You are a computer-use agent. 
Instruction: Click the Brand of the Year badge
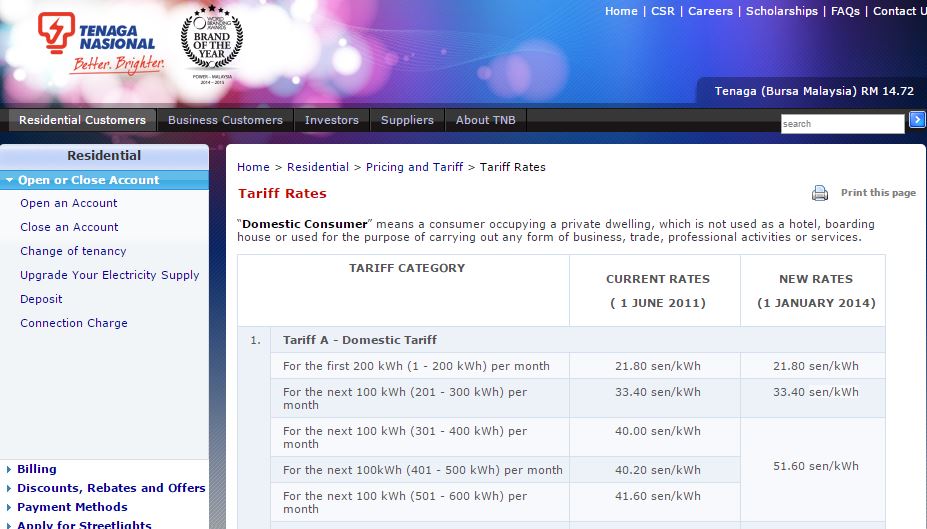211,40
